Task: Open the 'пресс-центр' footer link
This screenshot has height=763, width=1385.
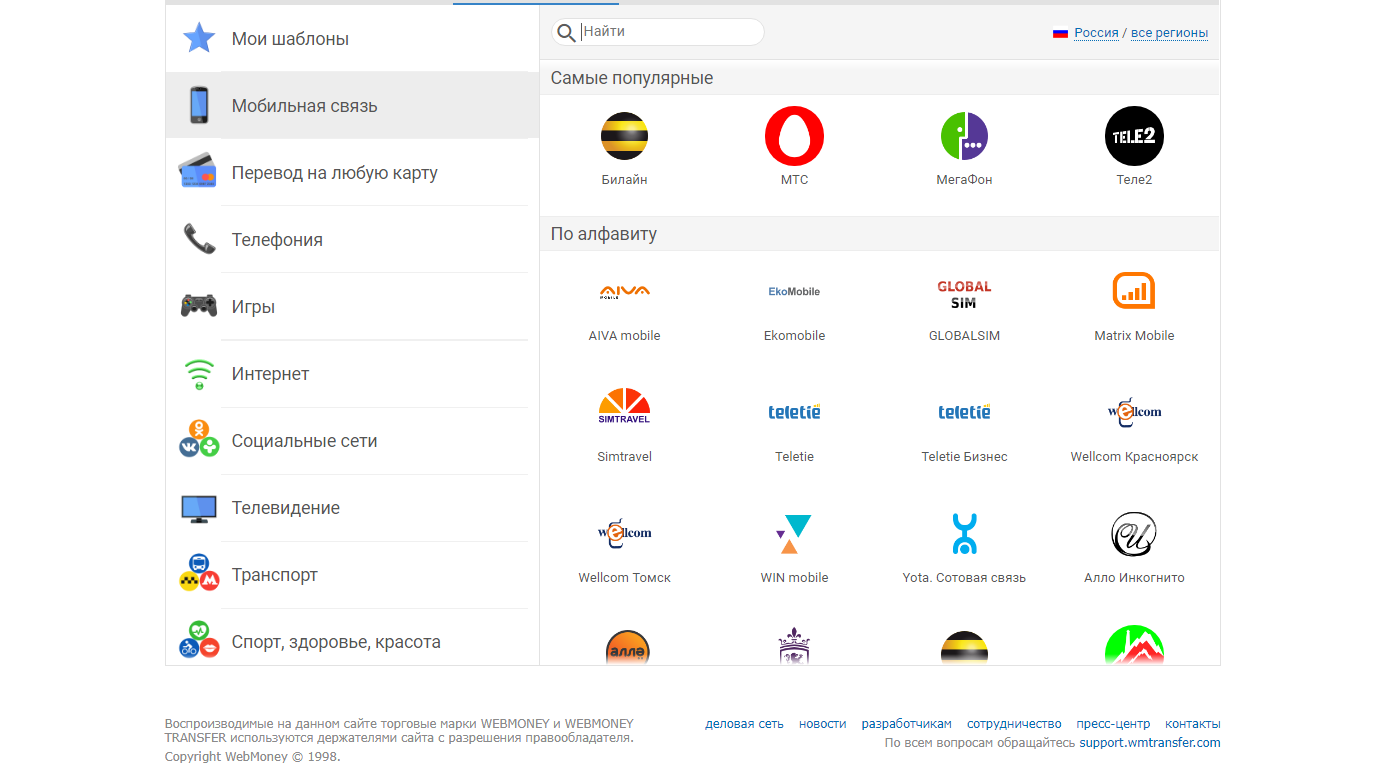Action: tap(1113, 724)
